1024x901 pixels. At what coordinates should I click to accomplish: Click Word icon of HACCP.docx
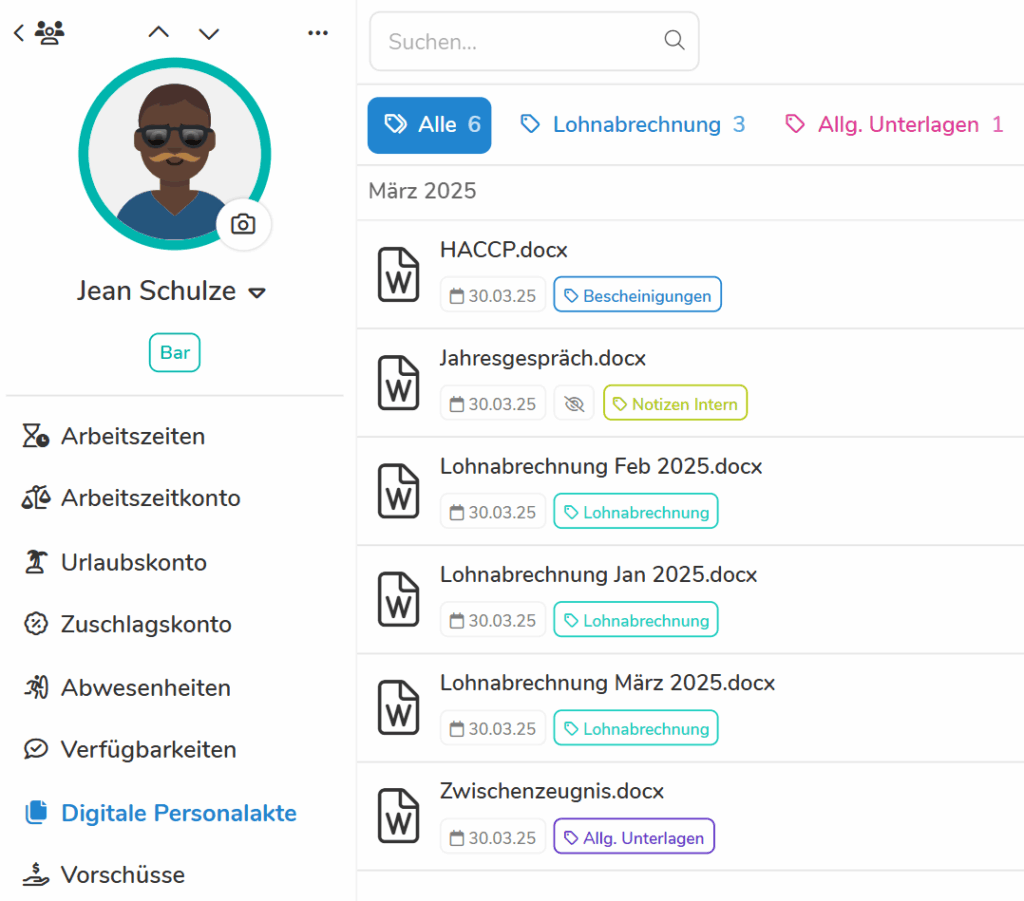click(x=398, y=275)
